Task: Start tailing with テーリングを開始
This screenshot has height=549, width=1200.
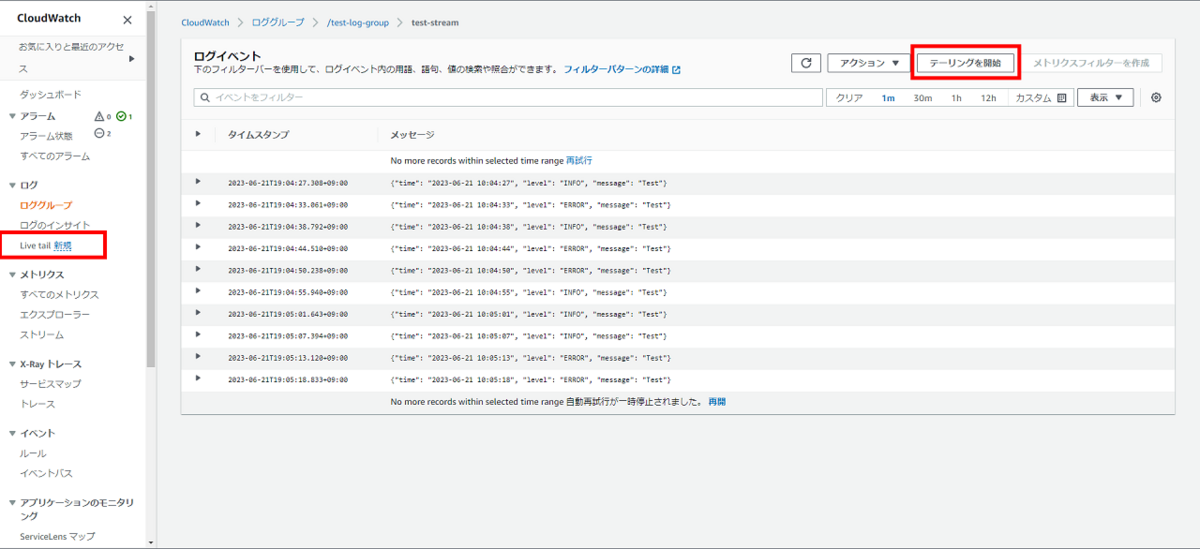Action: (x=965, y=63)
